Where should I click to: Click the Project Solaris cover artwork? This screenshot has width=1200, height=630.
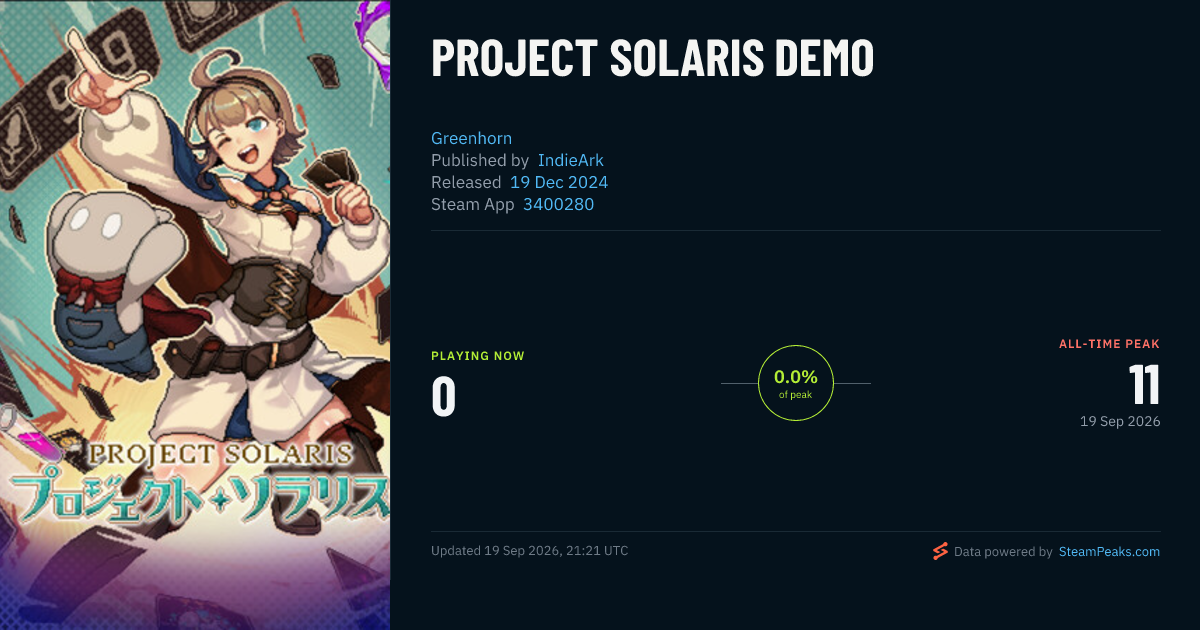tap(195, 315)
